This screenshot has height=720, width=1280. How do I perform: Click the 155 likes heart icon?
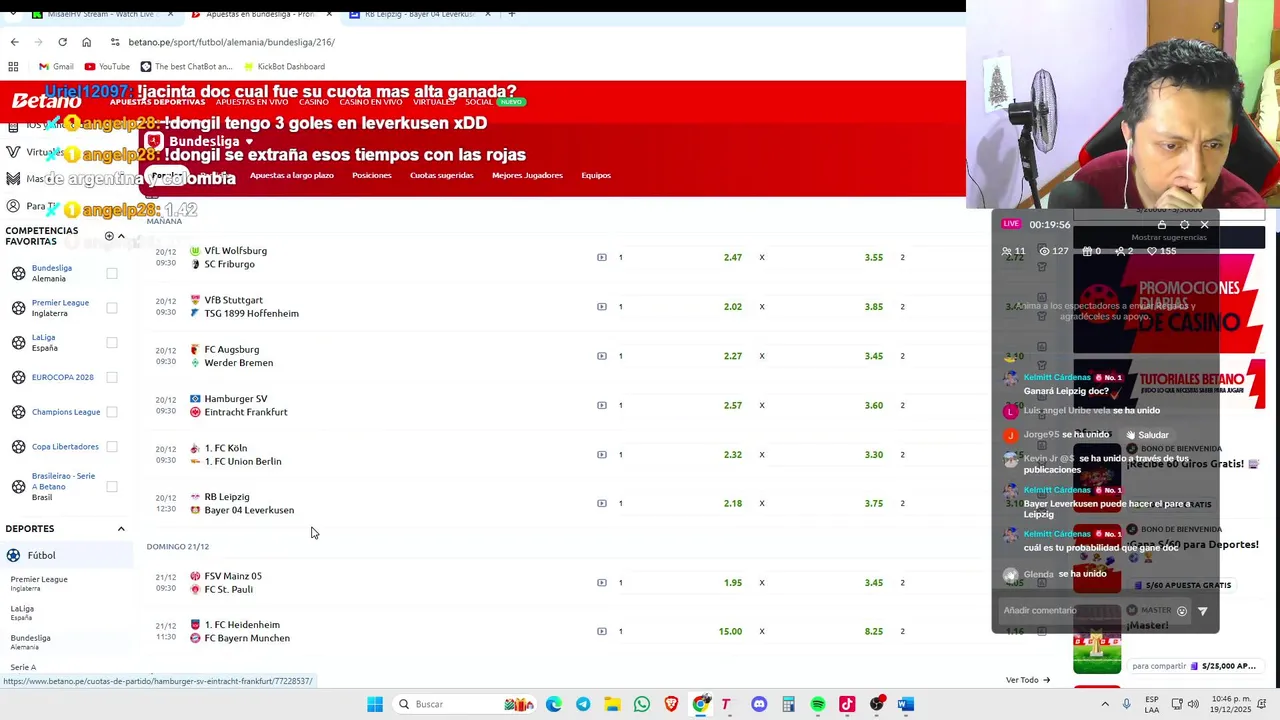coord(1152,251)
